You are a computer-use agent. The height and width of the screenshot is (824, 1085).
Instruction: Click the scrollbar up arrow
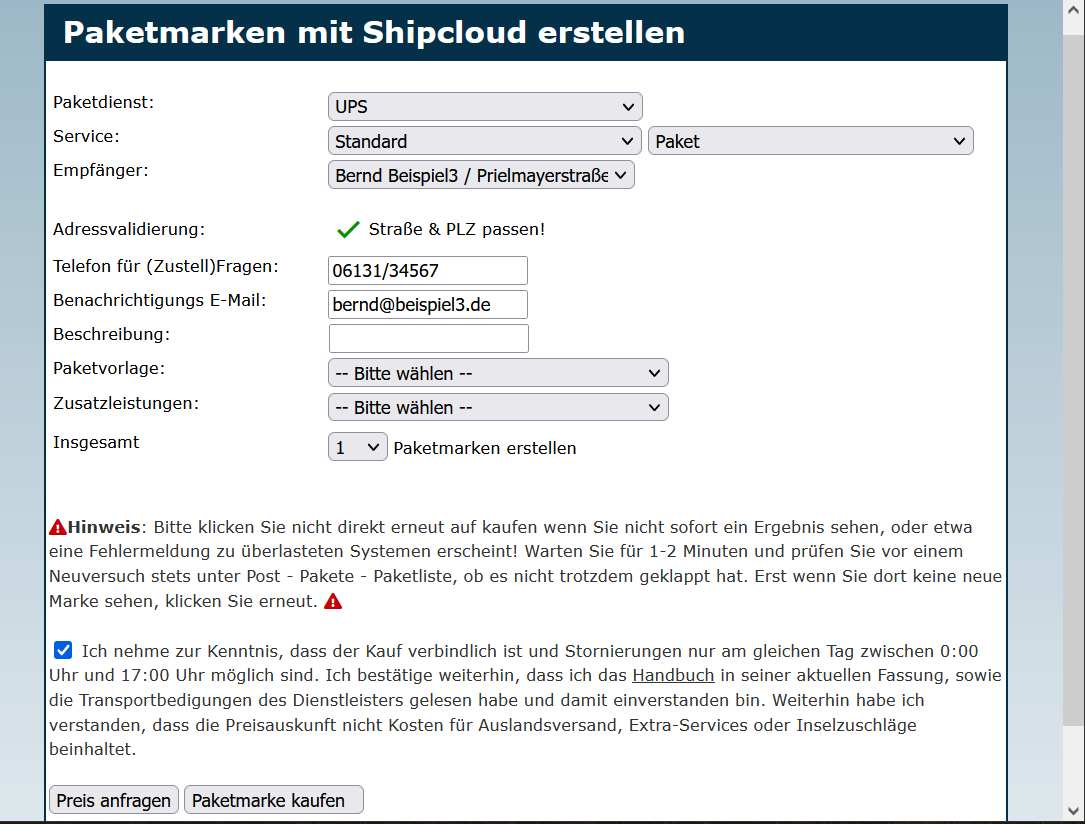point(1073,10)
